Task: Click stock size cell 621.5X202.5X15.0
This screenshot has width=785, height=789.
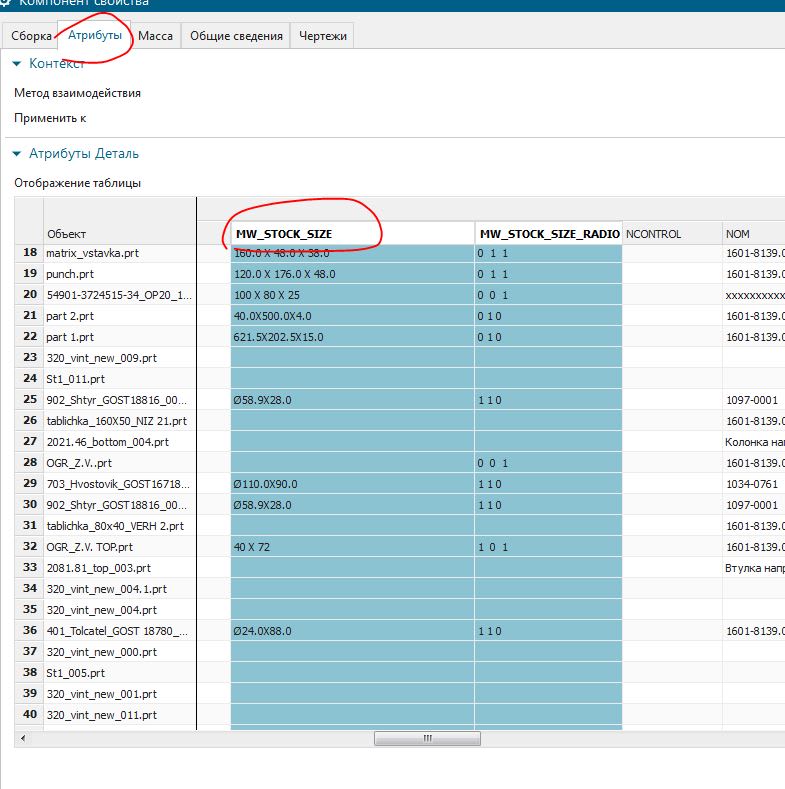Action: click(352, 337)
